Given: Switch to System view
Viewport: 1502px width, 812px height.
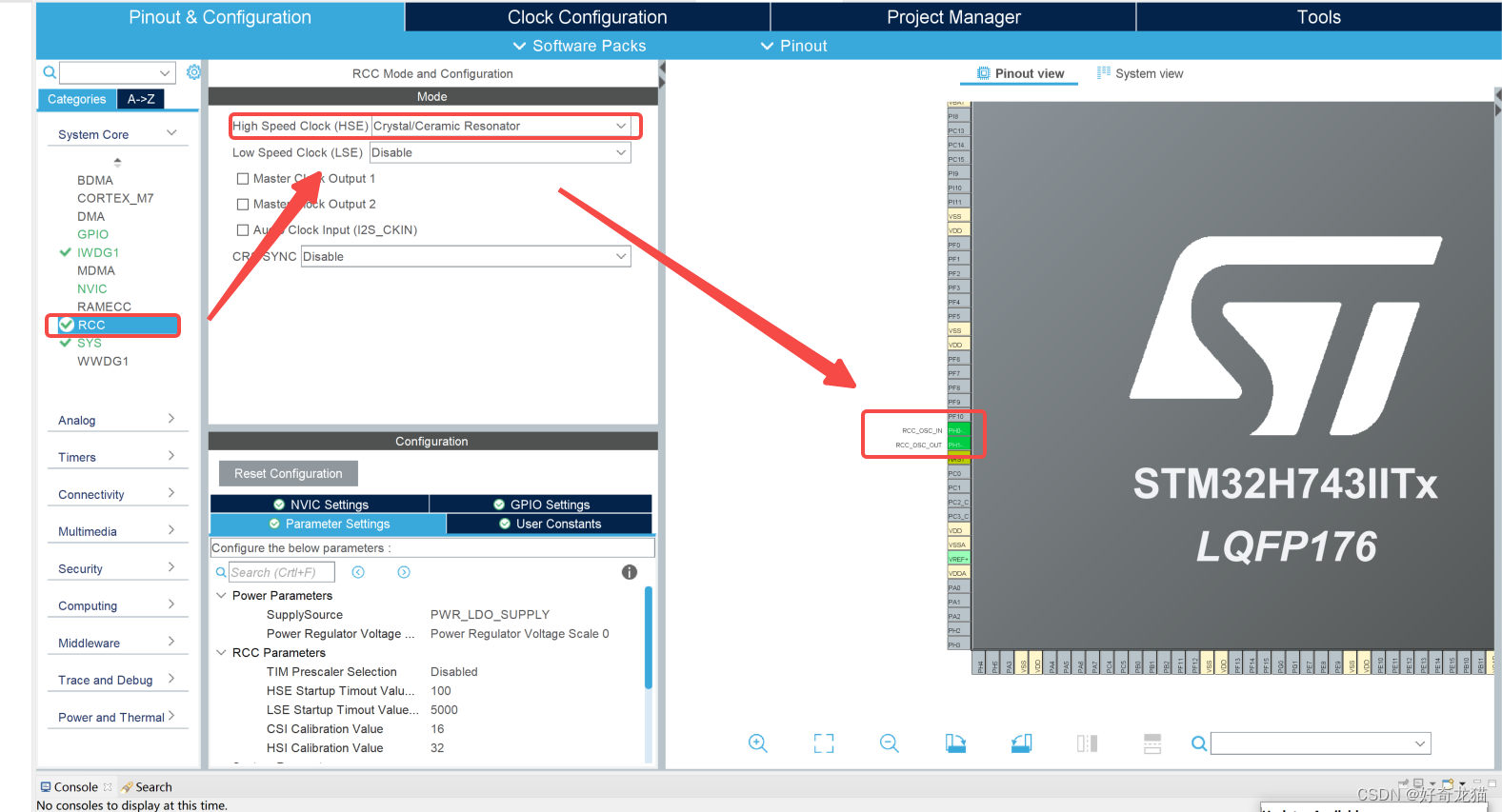Looking at the screenshot, I should [1140, 73].
